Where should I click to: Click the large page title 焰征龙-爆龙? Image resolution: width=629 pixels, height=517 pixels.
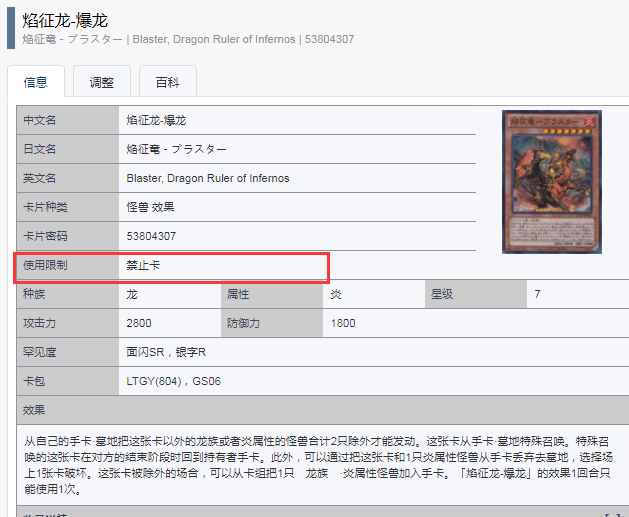click(x=66, y=20)
